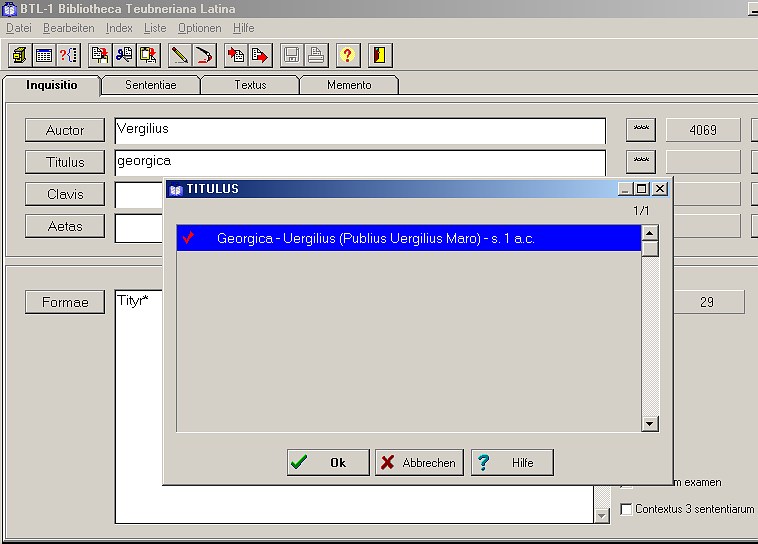Click the yellow help question mark icon
Viewport: 758px width, 544px height.
[x=348, y=55]
